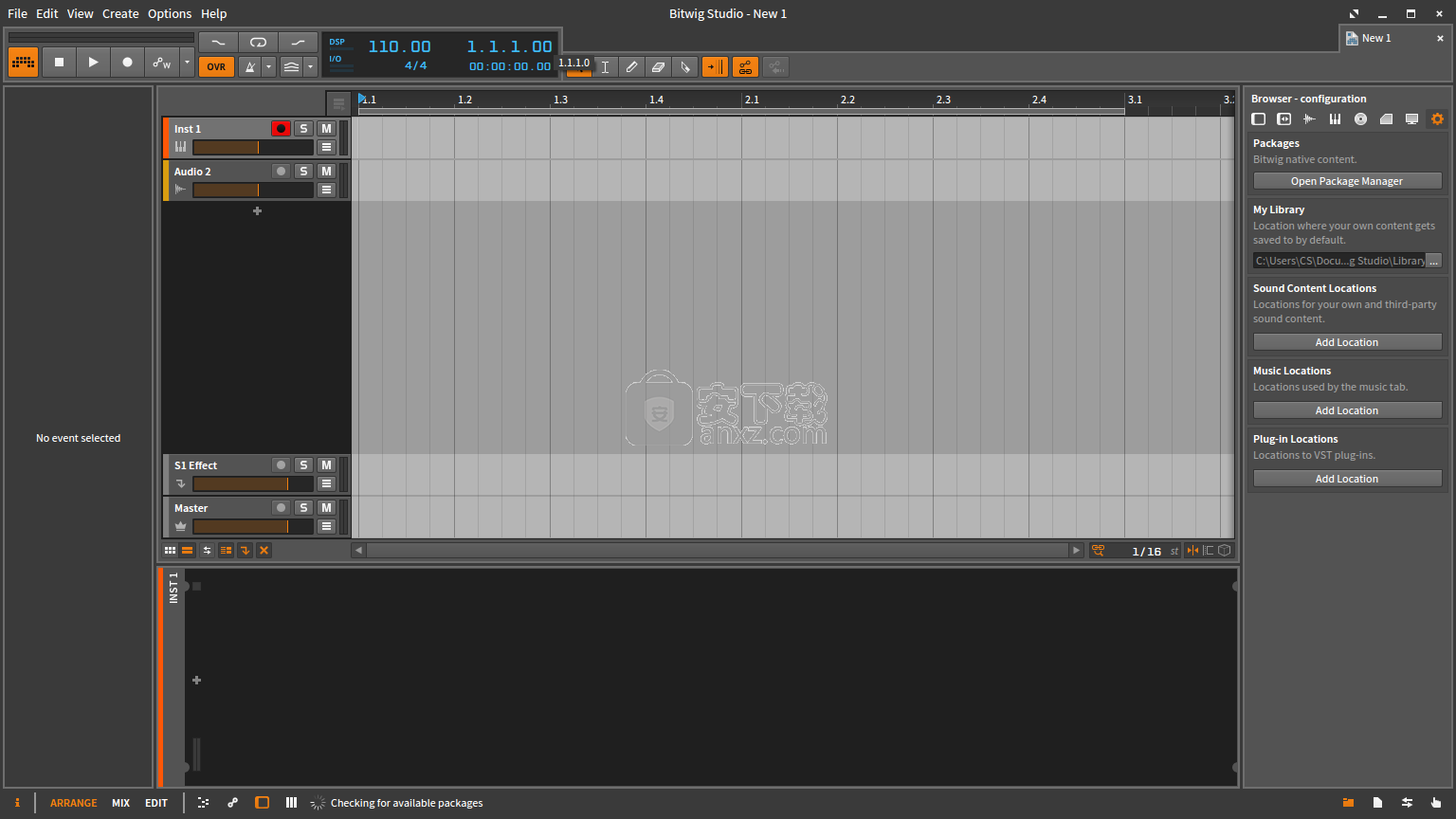Screen dimensions: 1456x819
Task: Add a new track with plus button
Action: pos(257,210)
